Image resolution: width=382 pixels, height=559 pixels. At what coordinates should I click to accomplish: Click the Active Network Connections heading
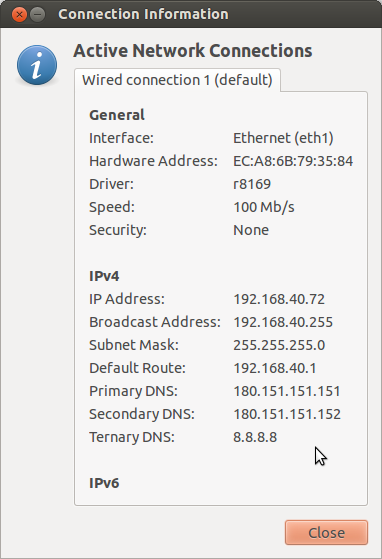click(193, 51)
